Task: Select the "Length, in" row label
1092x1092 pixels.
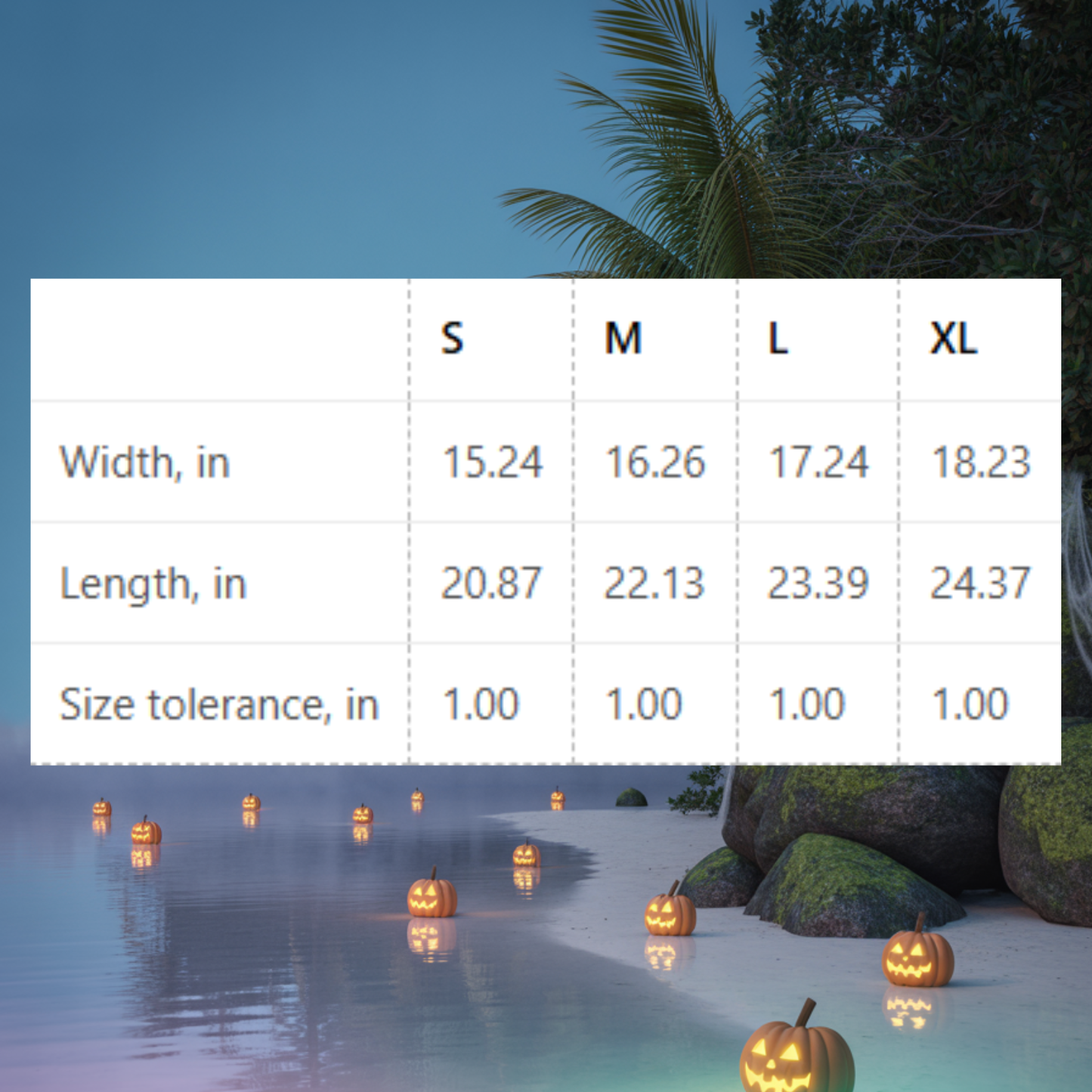Action: pyautogui.click(x=153, y=583)
